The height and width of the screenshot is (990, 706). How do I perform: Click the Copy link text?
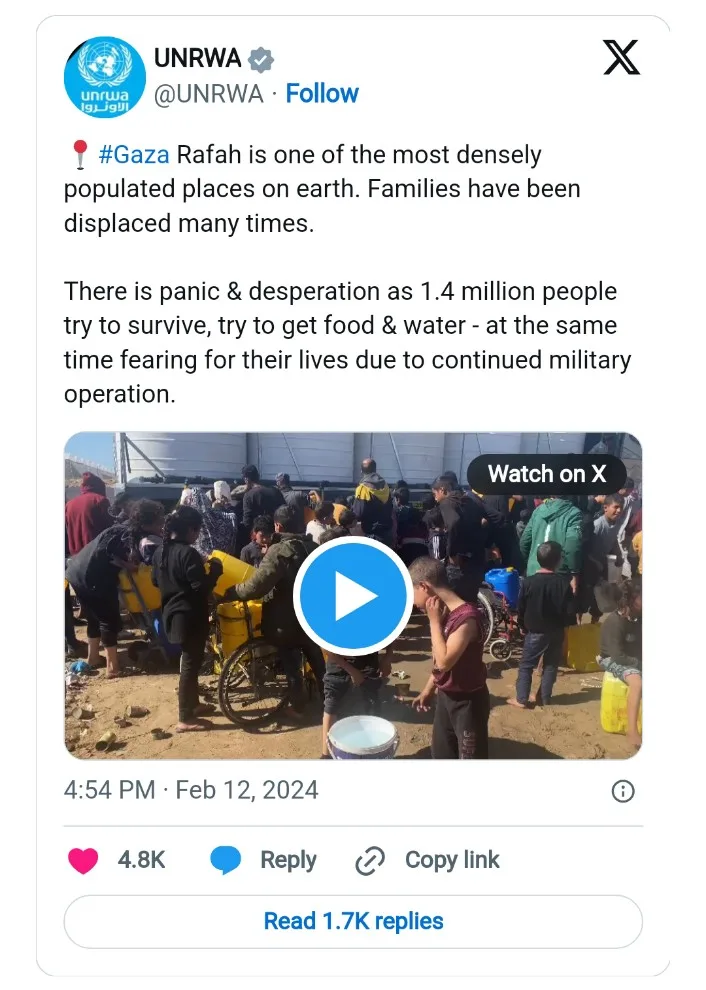(452, 860)
